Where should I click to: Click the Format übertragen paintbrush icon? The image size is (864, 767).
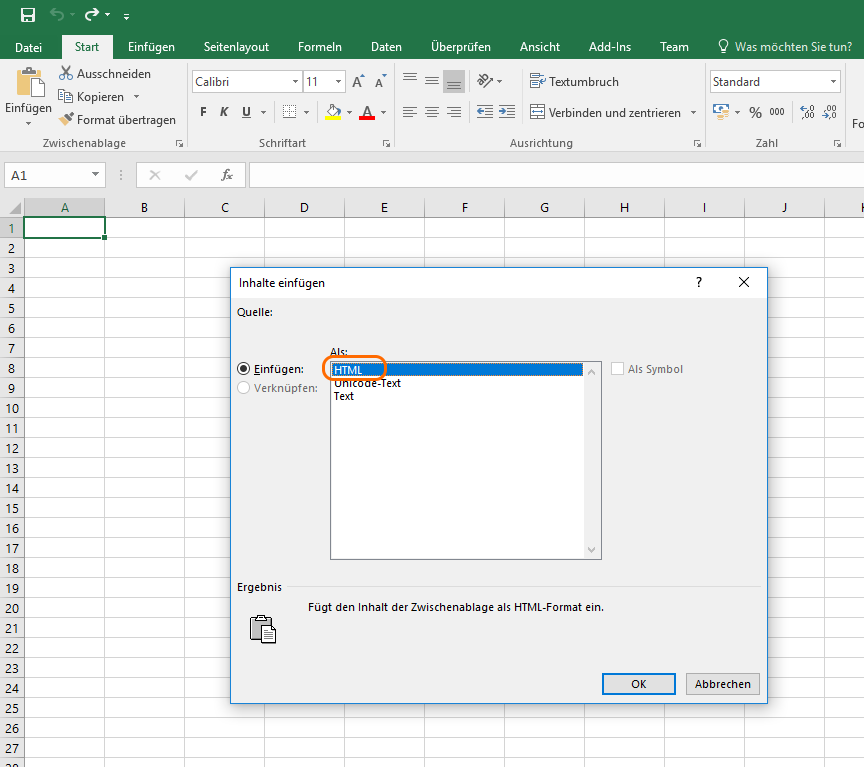click(66, 120)
